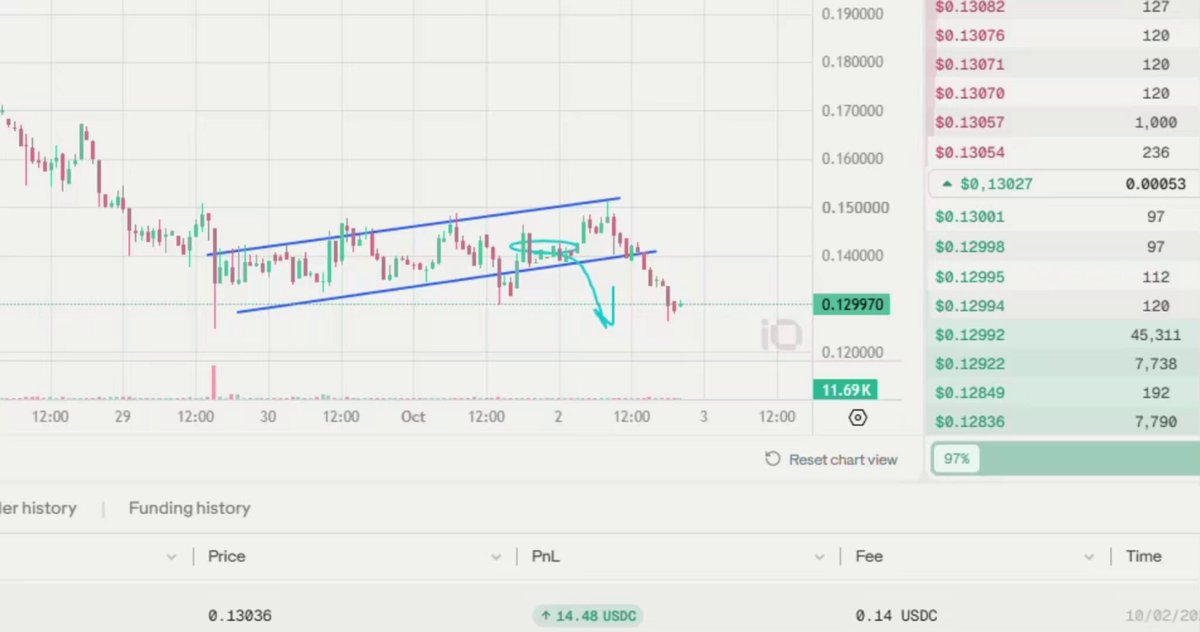This screenshot has width=1200, height=632.
Task: Click the 236 ask size
Action: coord(1155,153)
